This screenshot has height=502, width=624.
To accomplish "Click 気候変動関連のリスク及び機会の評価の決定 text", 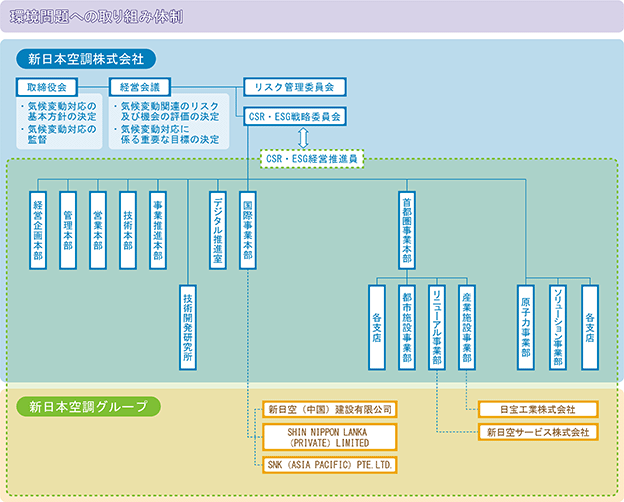I will [x=170, y=111].
